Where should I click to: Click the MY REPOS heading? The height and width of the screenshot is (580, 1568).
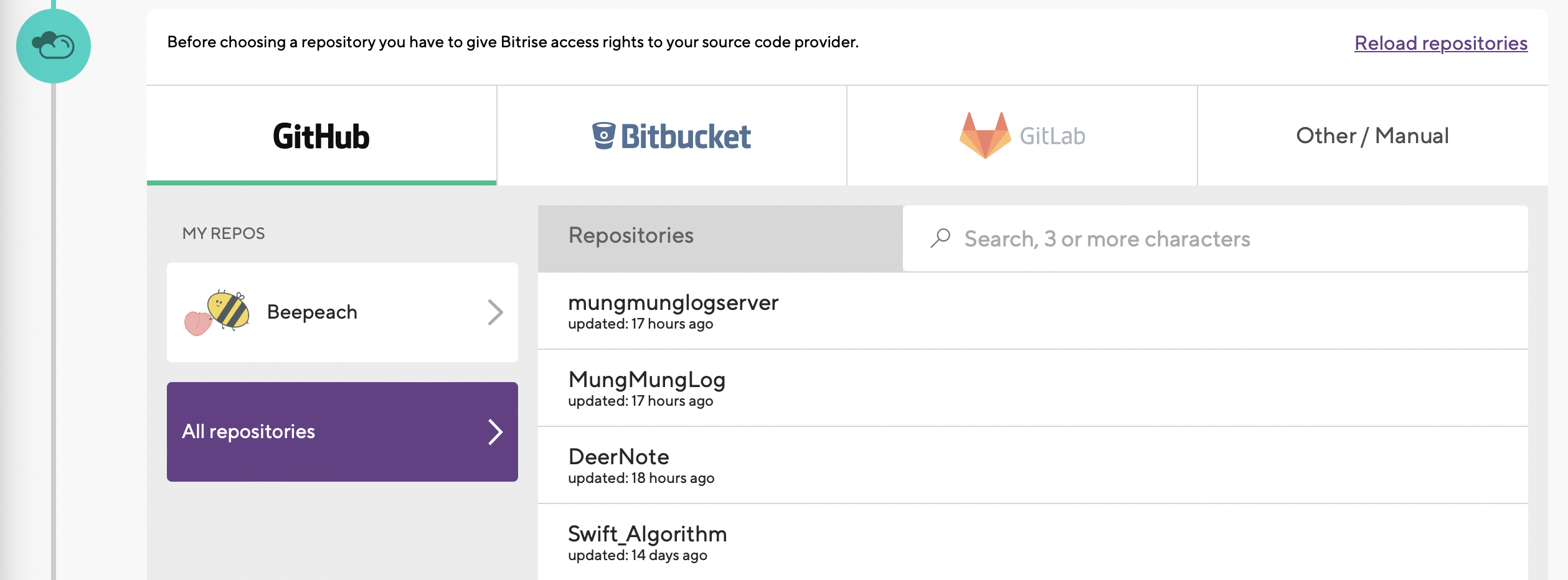click(x=224, y=233)
